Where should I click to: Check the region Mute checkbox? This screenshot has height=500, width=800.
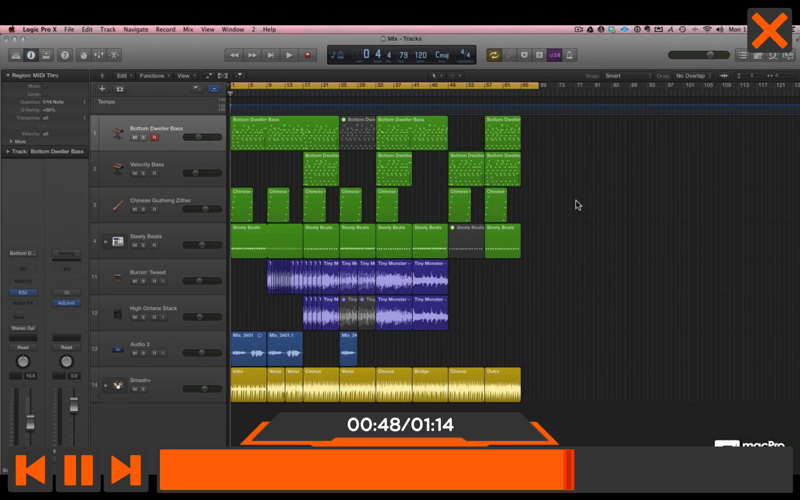tap(45, 86)
